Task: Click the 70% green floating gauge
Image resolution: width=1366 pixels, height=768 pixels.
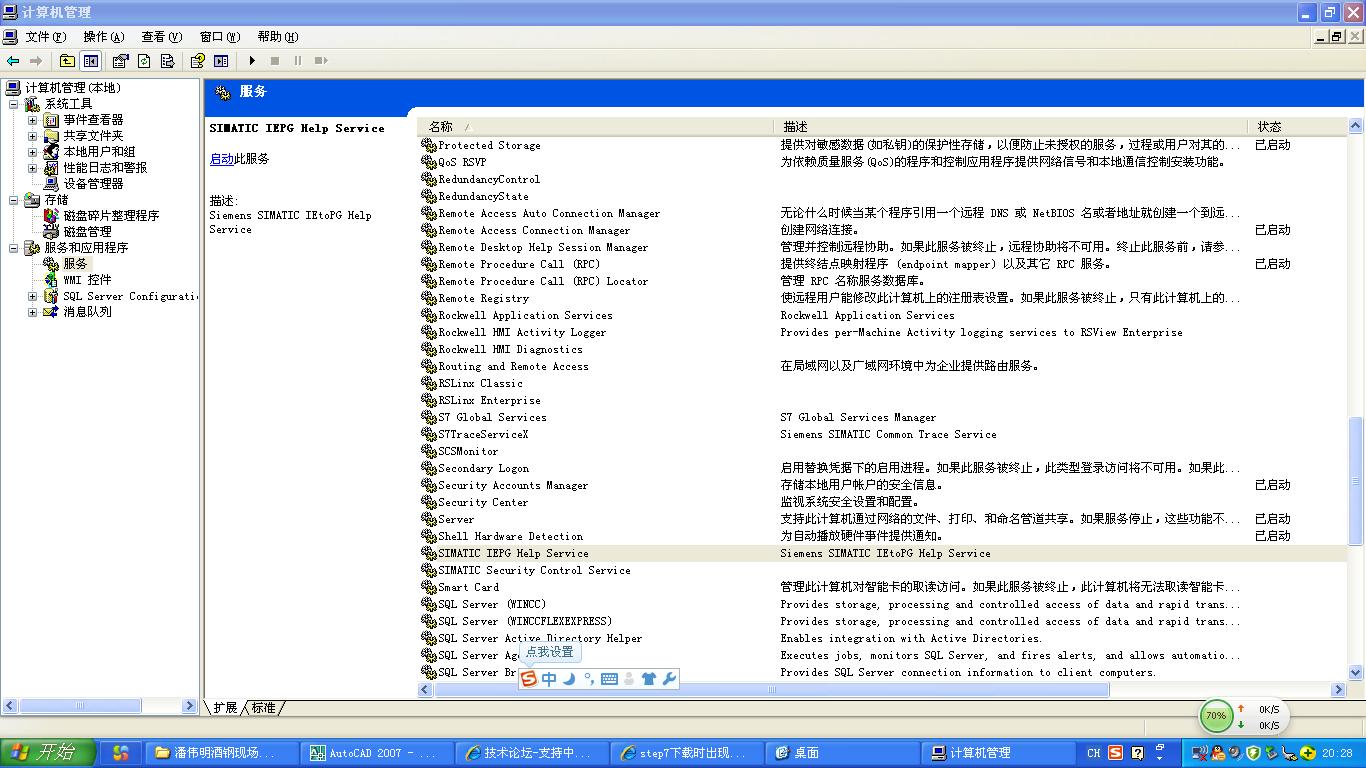Action: (1216, 716)
